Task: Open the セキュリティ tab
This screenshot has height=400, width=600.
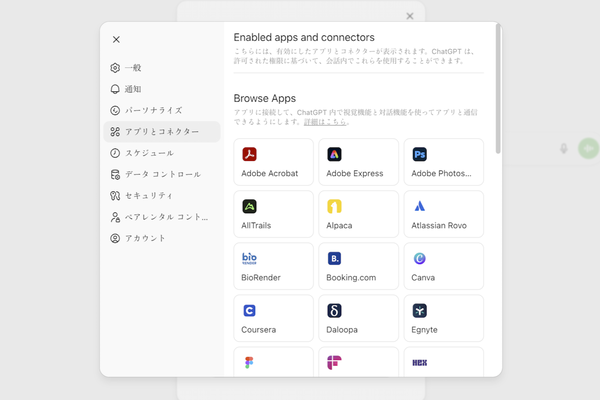Action: (x=162, y=196)
